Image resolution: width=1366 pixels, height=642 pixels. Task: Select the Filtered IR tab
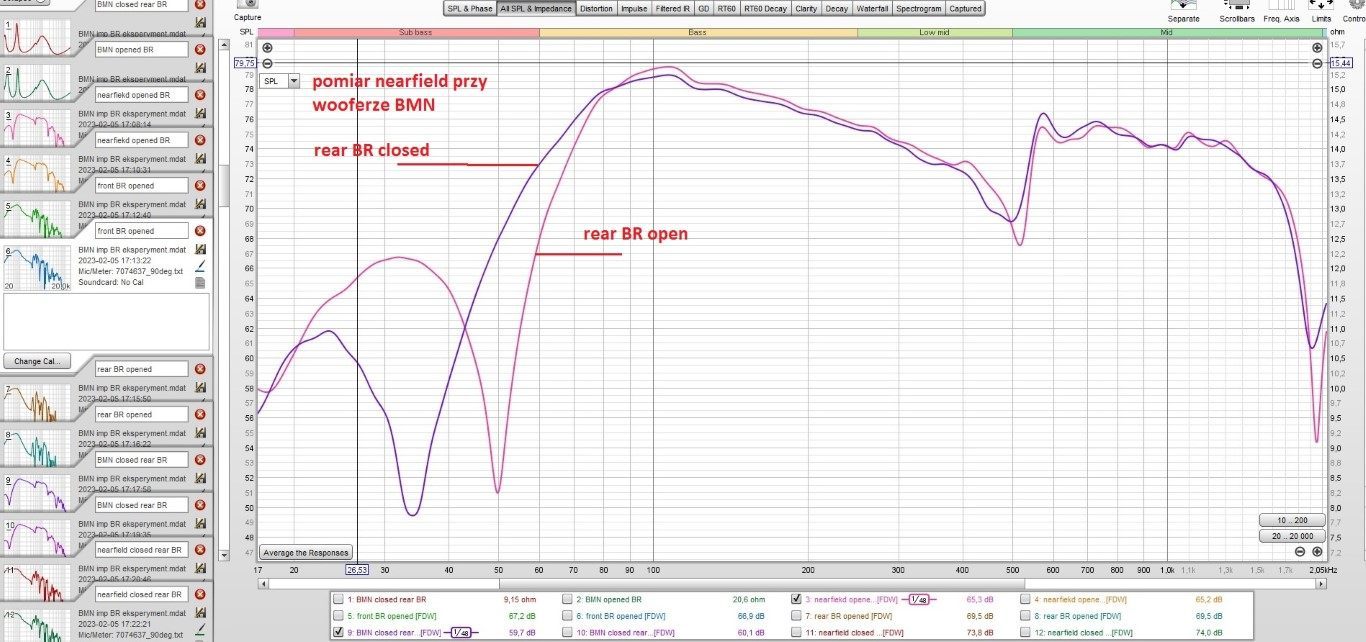672,8
